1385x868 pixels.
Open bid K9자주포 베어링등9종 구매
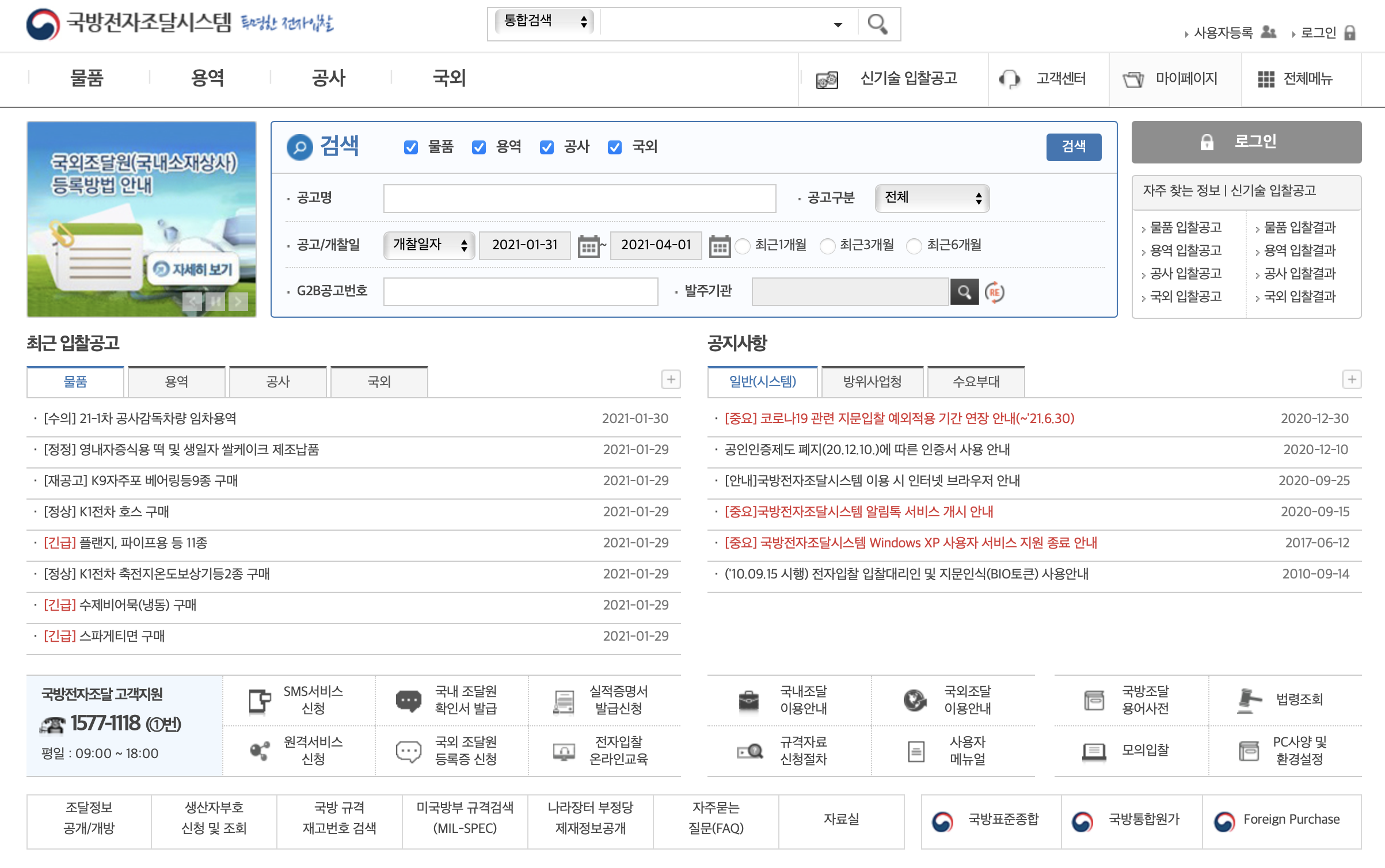[x=141, y=481]
